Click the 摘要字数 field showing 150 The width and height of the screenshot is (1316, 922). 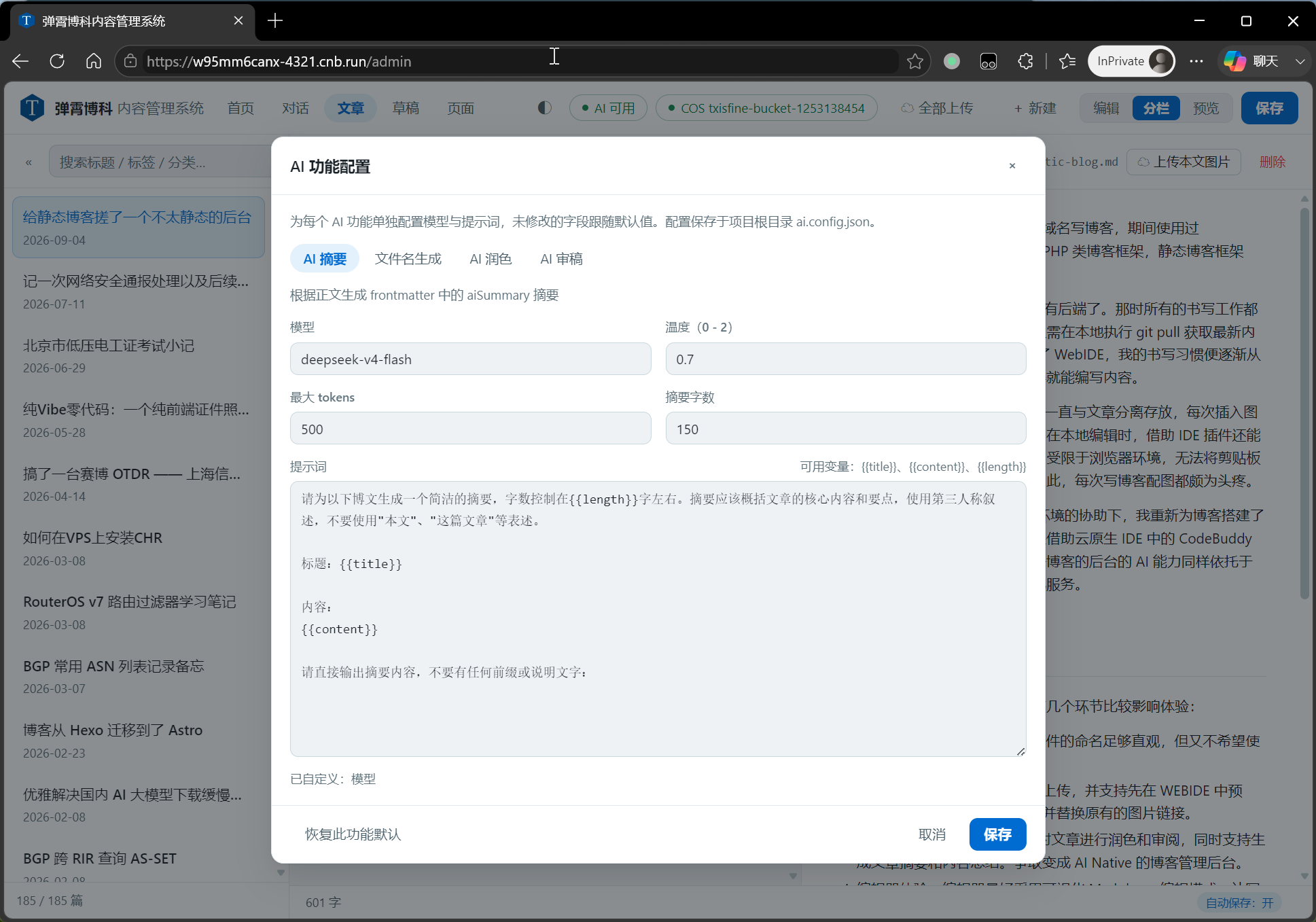coord(846,429)
